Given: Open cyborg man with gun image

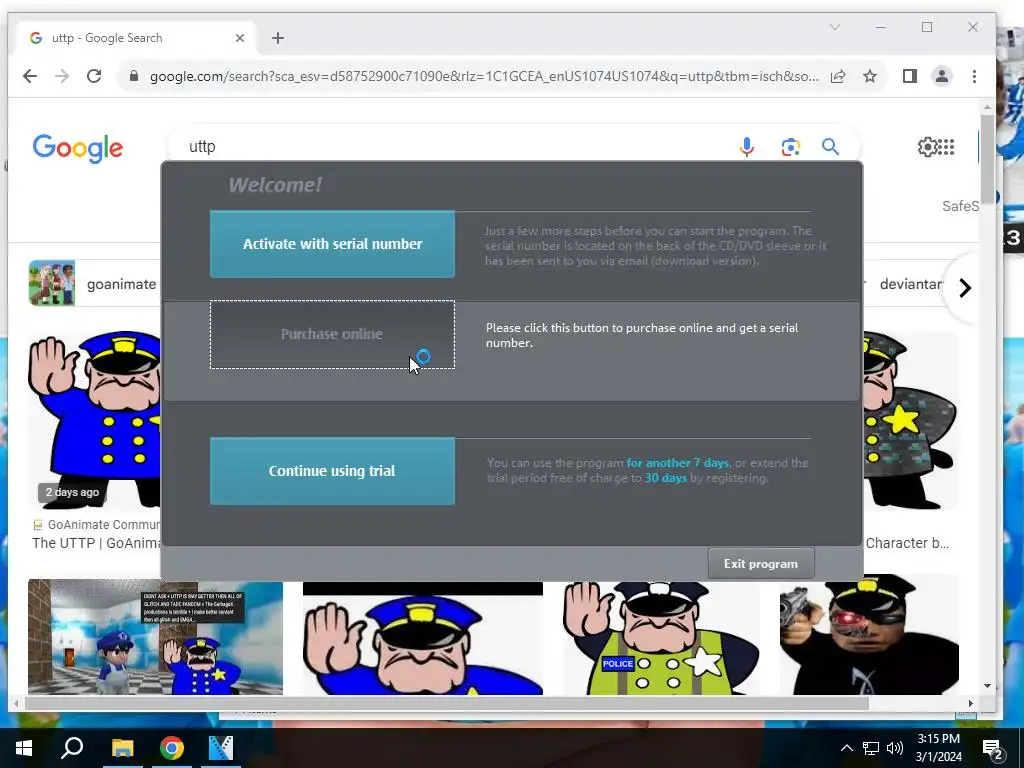Looking at the screenshot, I should click(x=869, y=635).
